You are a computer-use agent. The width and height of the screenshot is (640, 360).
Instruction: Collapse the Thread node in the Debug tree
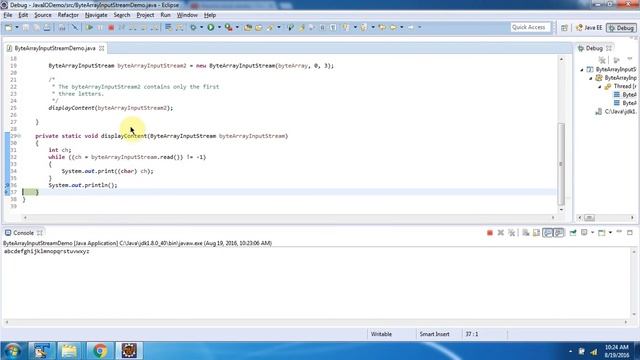click(600, 87)
